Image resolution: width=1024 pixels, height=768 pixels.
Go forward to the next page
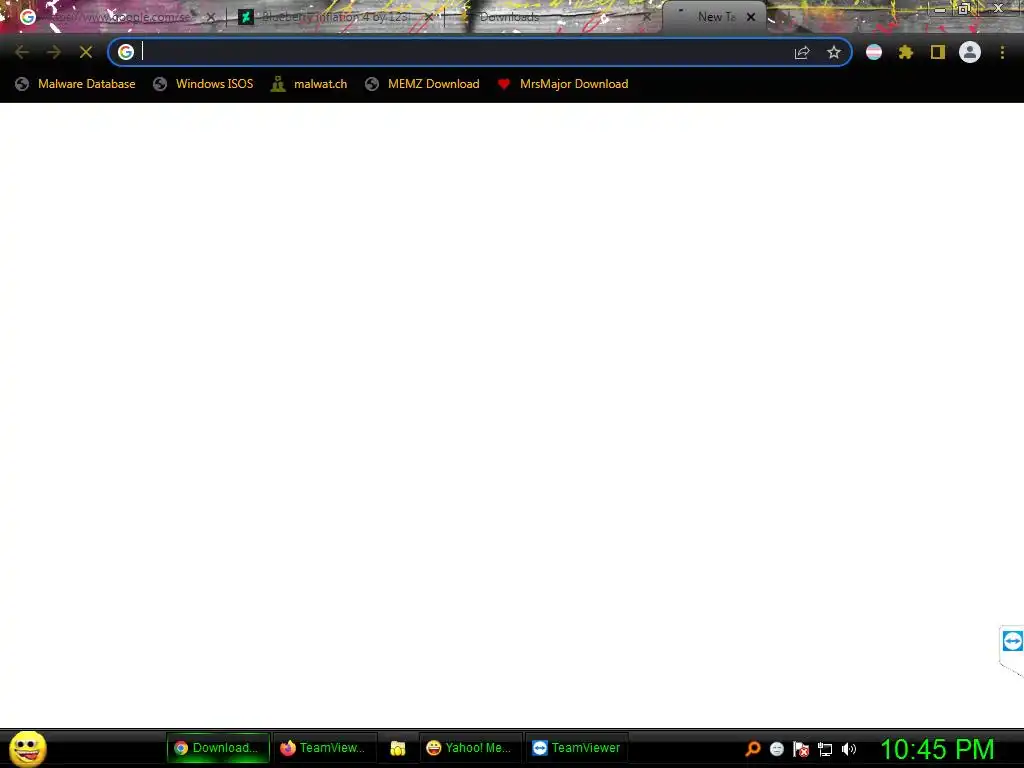coord(54,52)
